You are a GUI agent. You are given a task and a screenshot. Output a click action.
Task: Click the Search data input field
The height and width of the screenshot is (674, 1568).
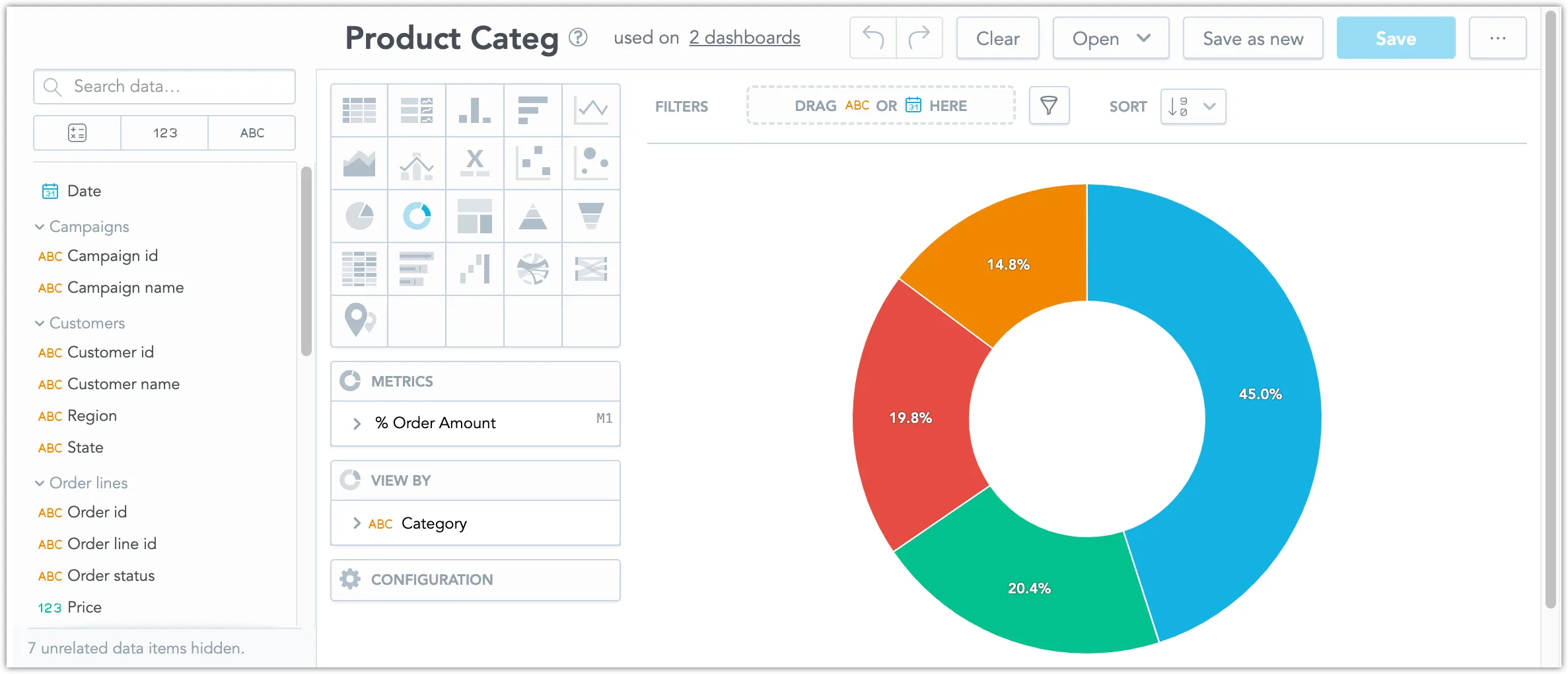[164, 86]
